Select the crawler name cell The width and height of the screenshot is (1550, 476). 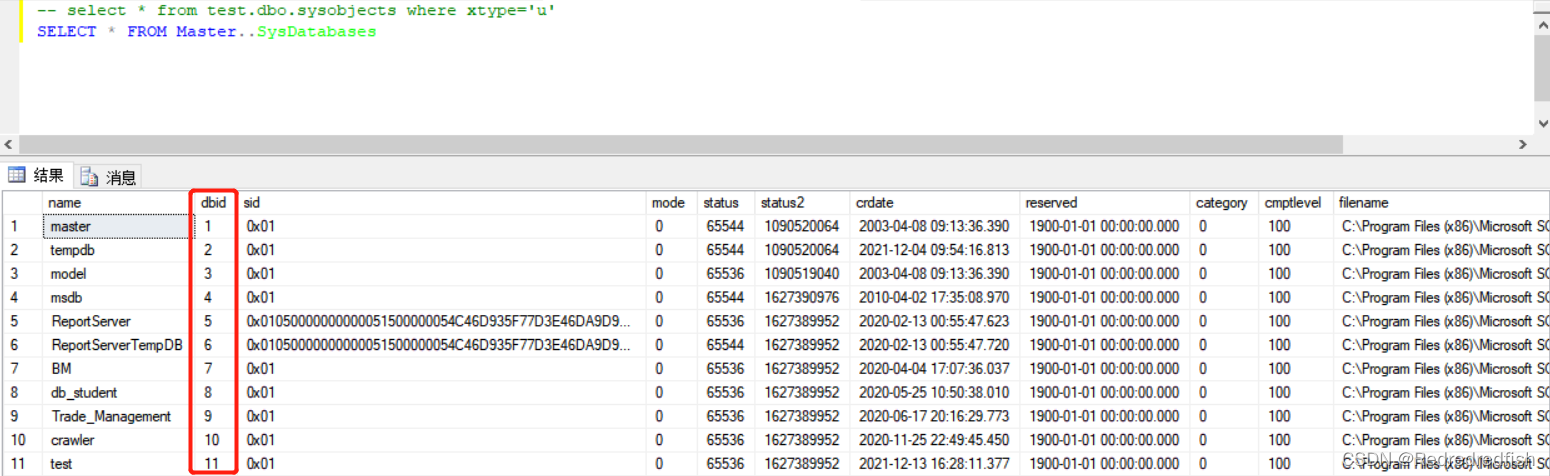(x=117, y=440)
